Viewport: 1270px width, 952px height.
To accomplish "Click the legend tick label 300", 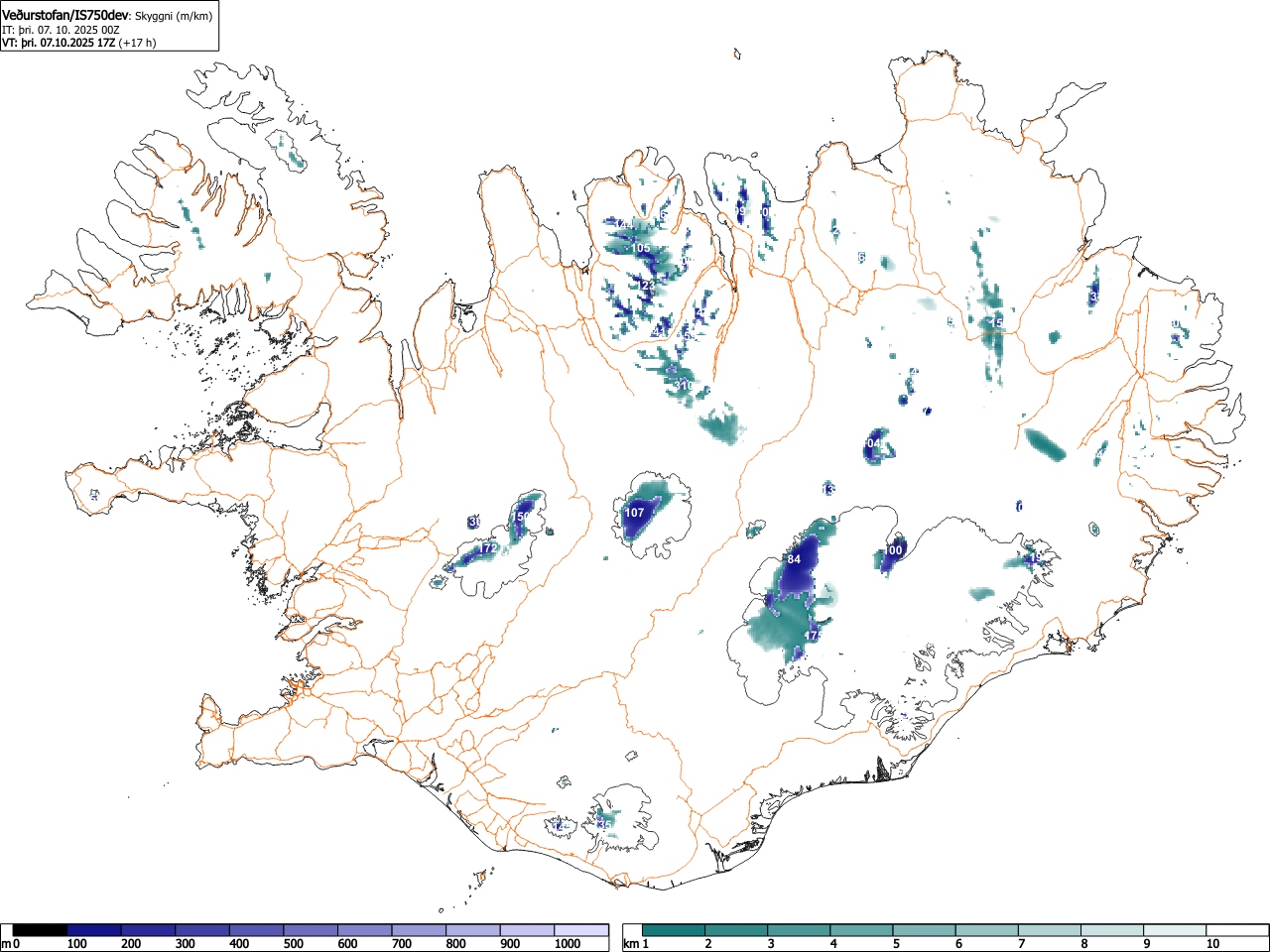I will coord(185,944).
